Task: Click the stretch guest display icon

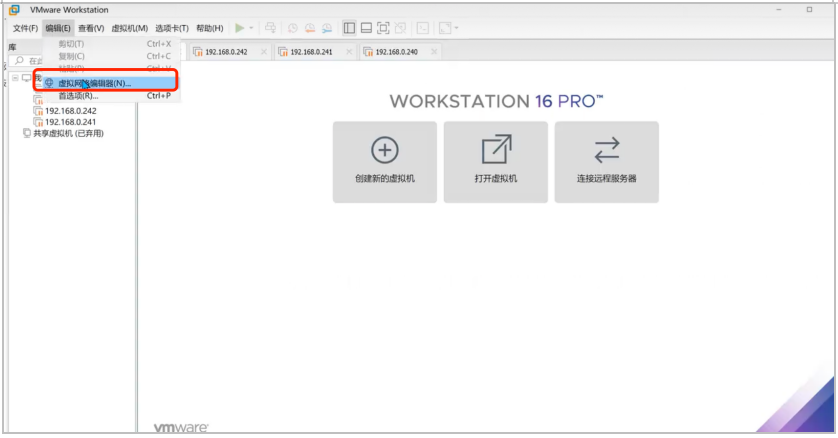Action: click(x=445, y=28)
